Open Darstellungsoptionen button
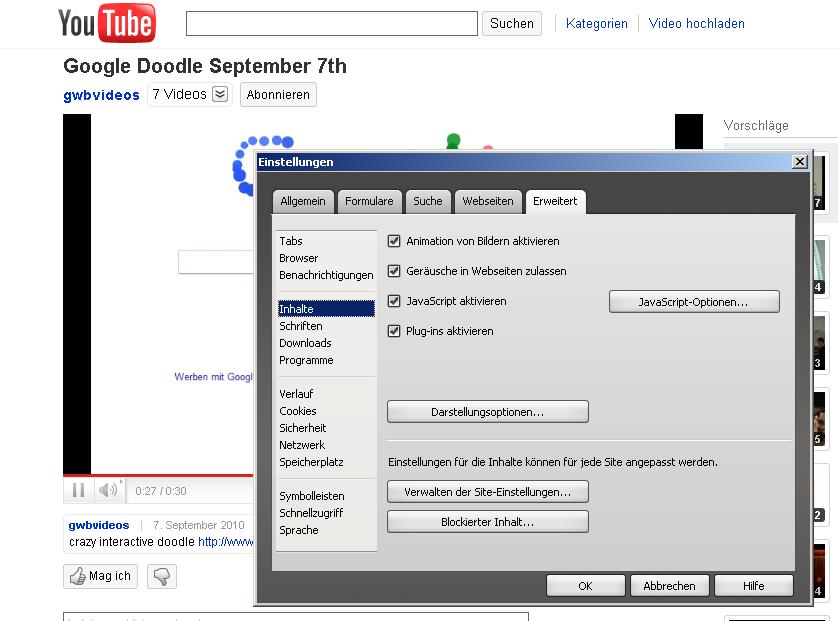Screen dimensions: 838x621 pyautogui.click(x=487, y=412)
